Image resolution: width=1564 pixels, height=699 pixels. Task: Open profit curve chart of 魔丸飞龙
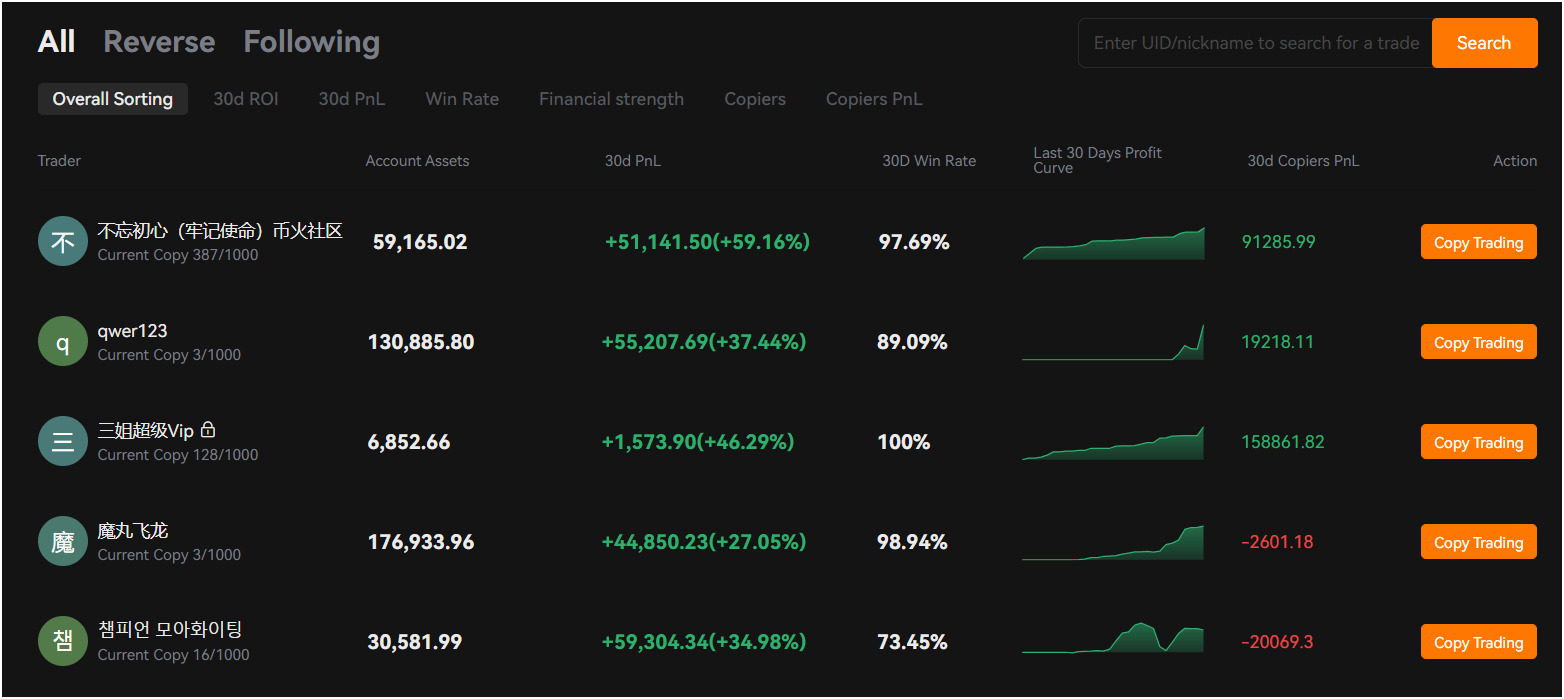pyautogui.click(x=1113, y=543)
